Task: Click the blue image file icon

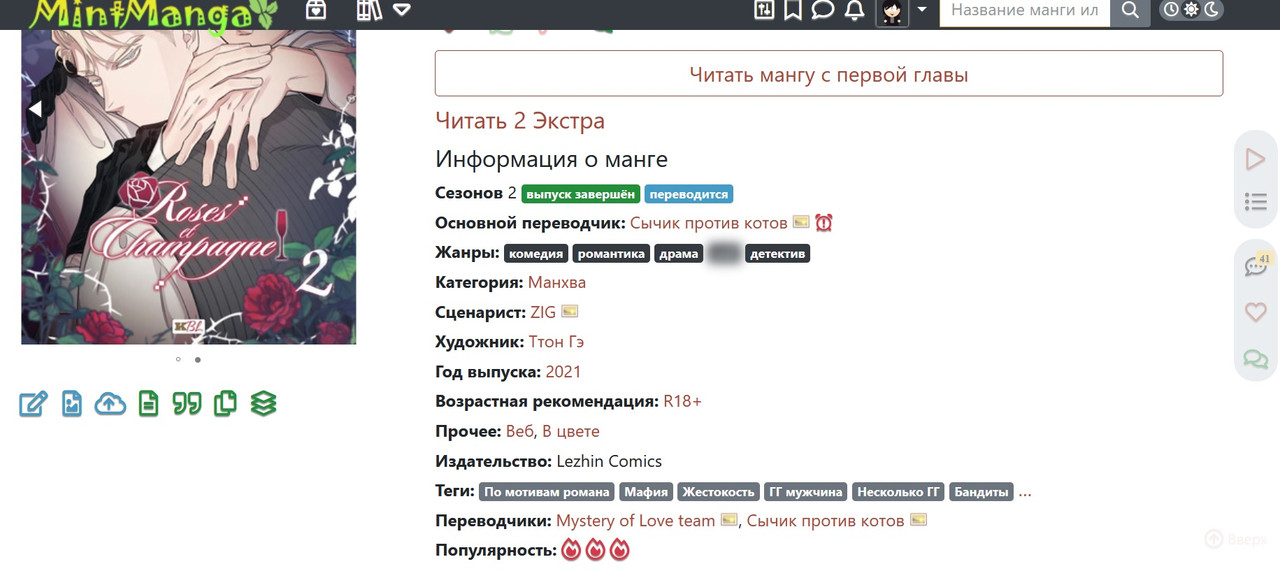Action: click(x=72, y=404)
